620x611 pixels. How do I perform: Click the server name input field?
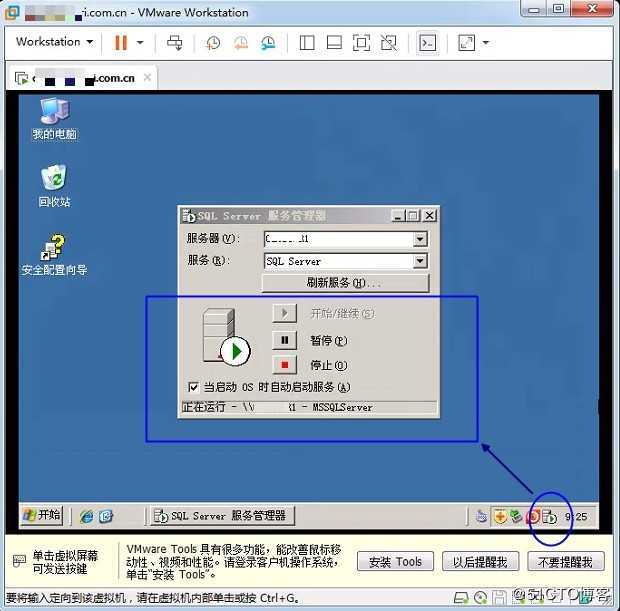click(x=338, y=239)
